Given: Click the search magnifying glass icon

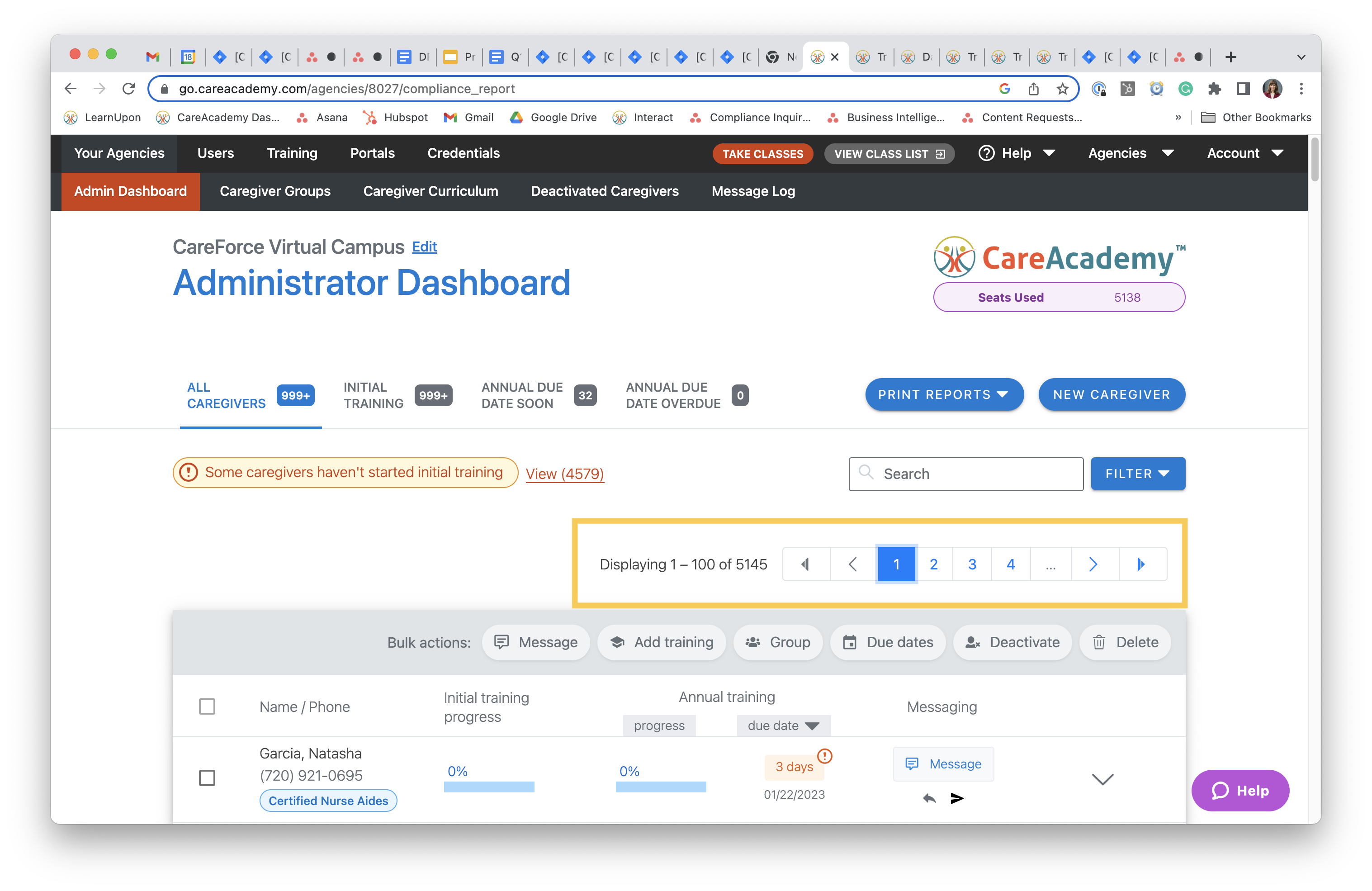Looking at the screenshot, I should [x=866, y=474].
